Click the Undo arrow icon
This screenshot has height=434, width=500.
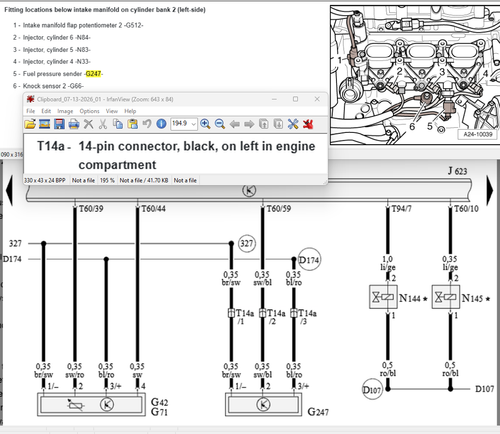tap(147, 124)
